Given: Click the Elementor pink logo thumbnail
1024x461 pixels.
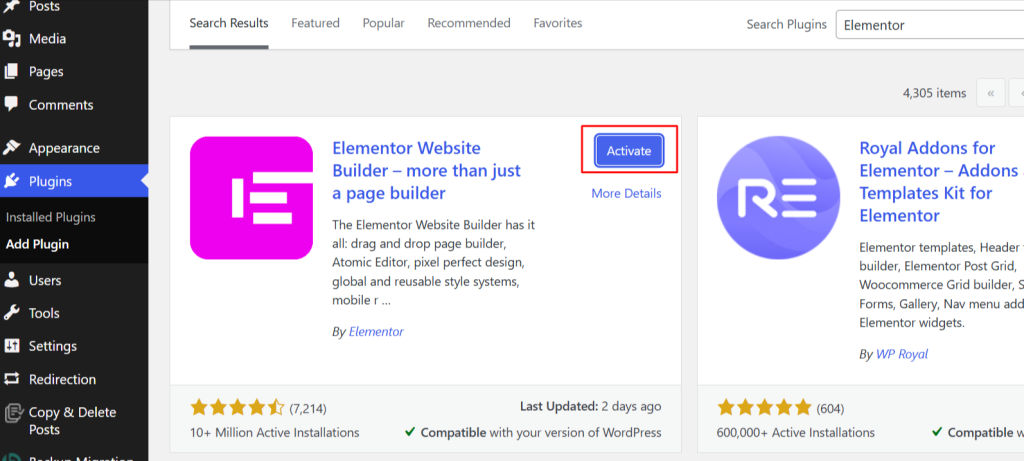Looking at the screenshot, I should pos(251,197).
